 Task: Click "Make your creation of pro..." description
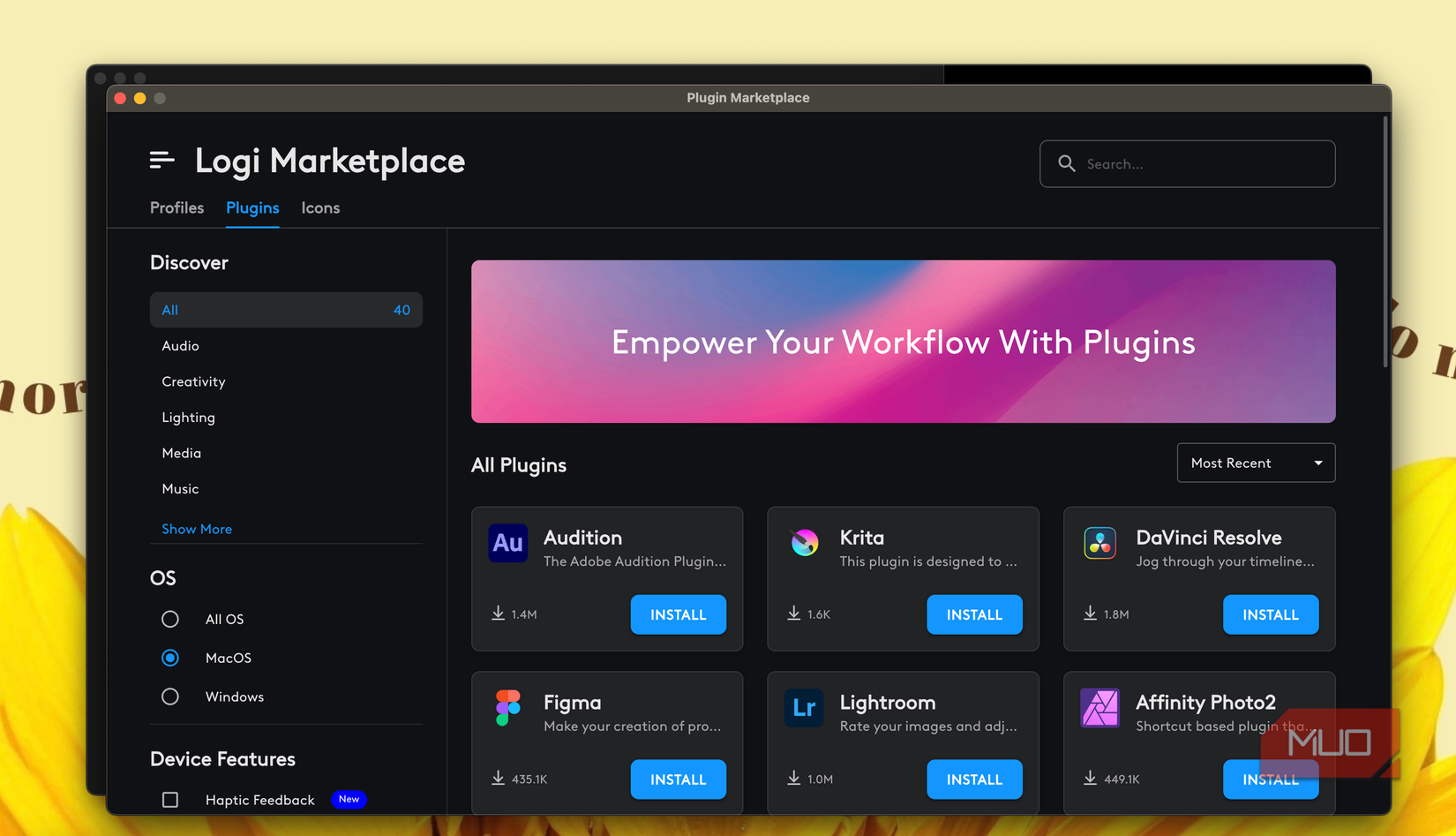point(632,727)
